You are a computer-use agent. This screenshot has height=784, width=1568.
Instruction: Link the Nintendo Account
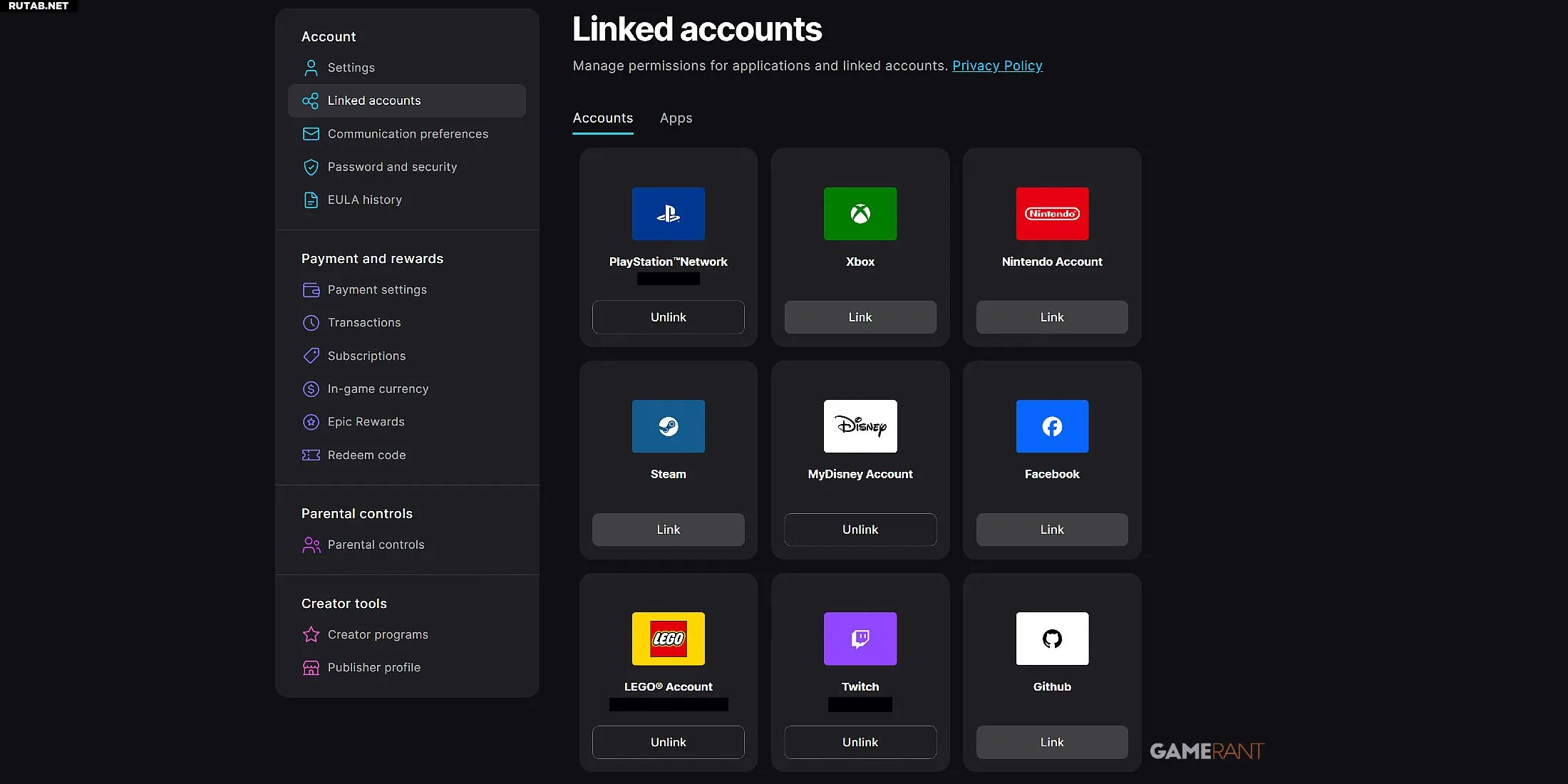(1052, 317)
